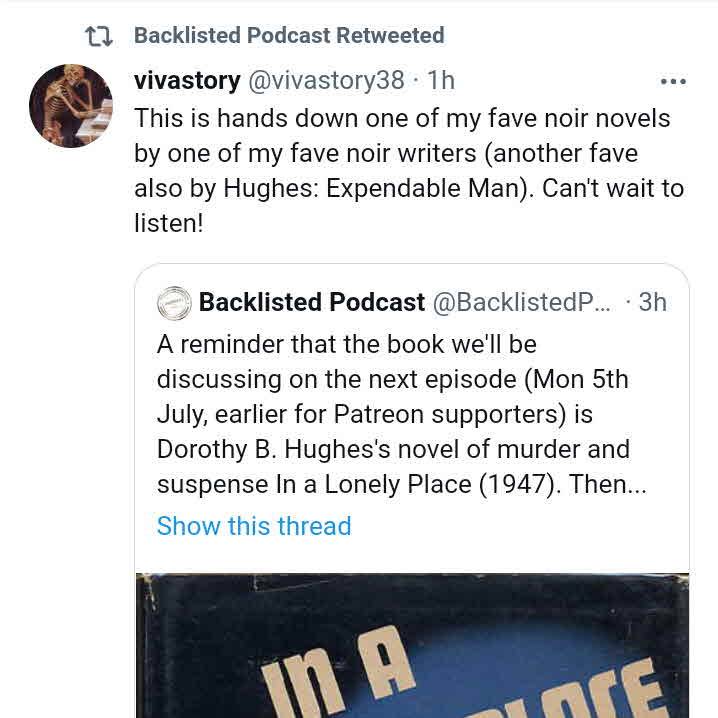Open quoted tweet text about next episode
The height and width of the screenshot is (718, 718).
click(402, 414)
